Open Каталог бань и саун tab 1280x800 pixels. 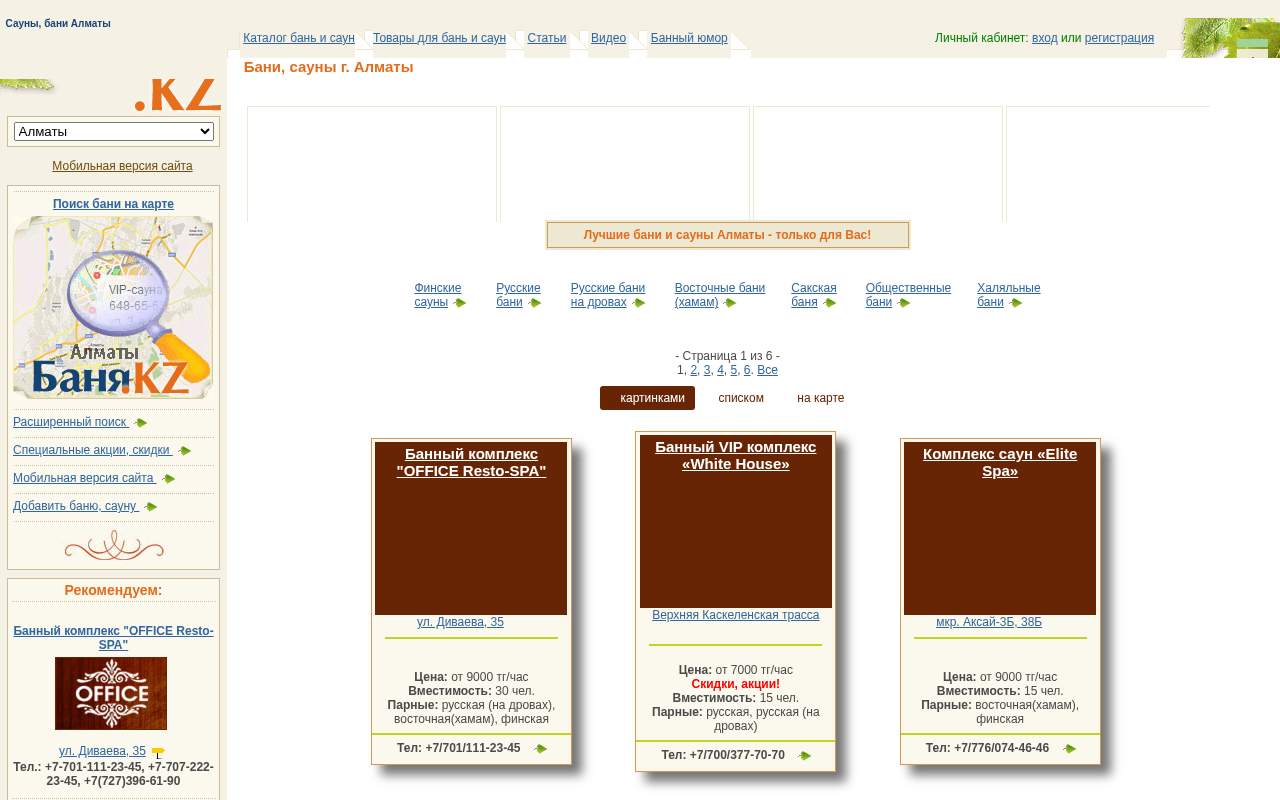coord(299,38)
